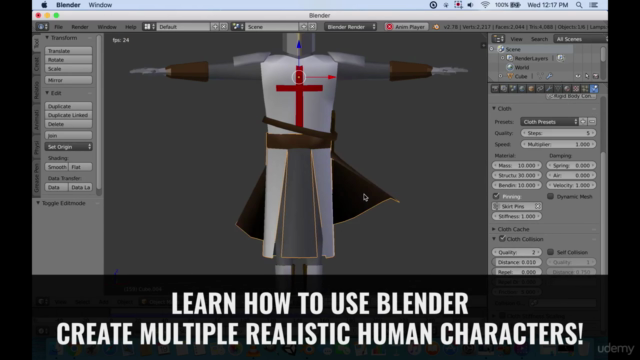This screenshot has width=640, height=360.
Task: Open the Blender Render engine dropdown
Action: [x=351, y=27]
